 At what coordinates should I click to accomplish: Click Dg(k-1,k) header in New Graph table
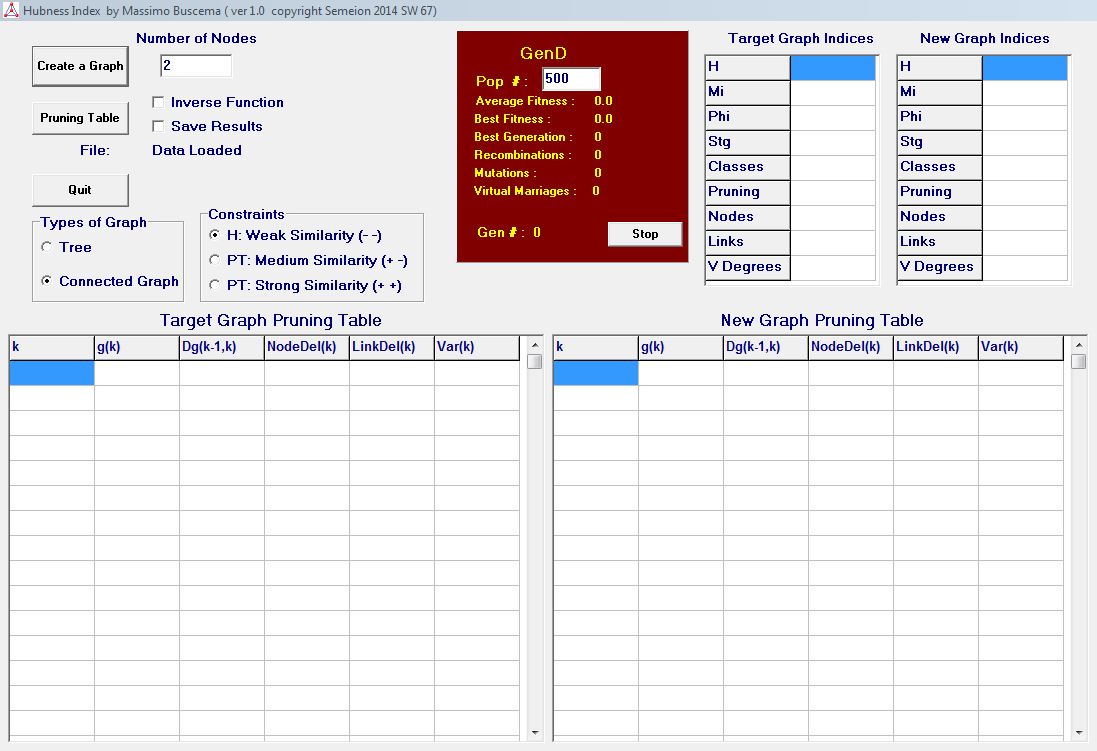(766, 348)
